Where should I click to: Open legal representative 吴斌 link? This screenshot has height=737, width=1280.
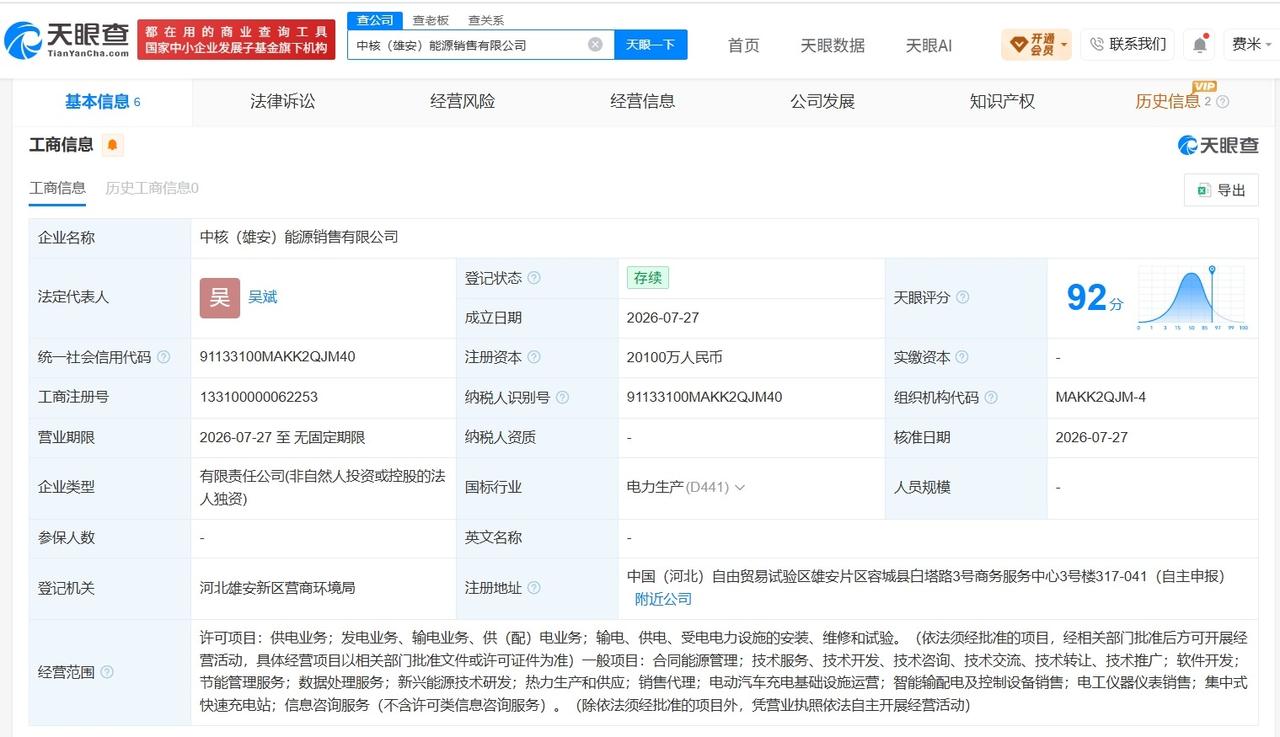[263, 297]
